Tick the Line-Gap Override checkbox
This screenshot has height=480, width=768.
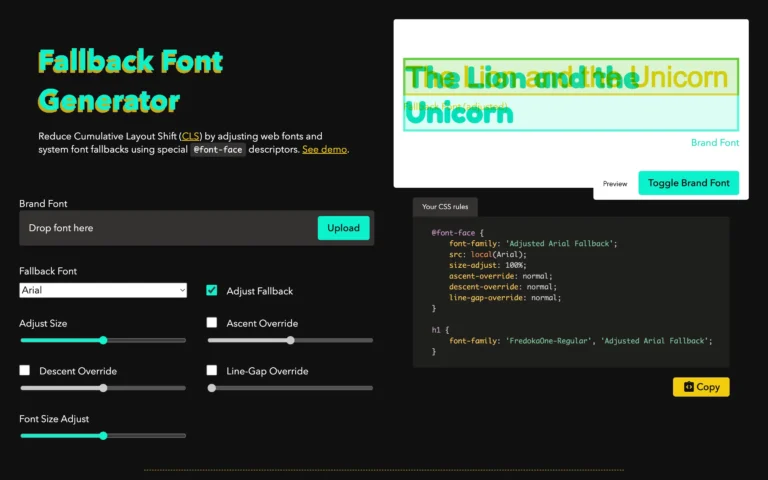[212, 370]
